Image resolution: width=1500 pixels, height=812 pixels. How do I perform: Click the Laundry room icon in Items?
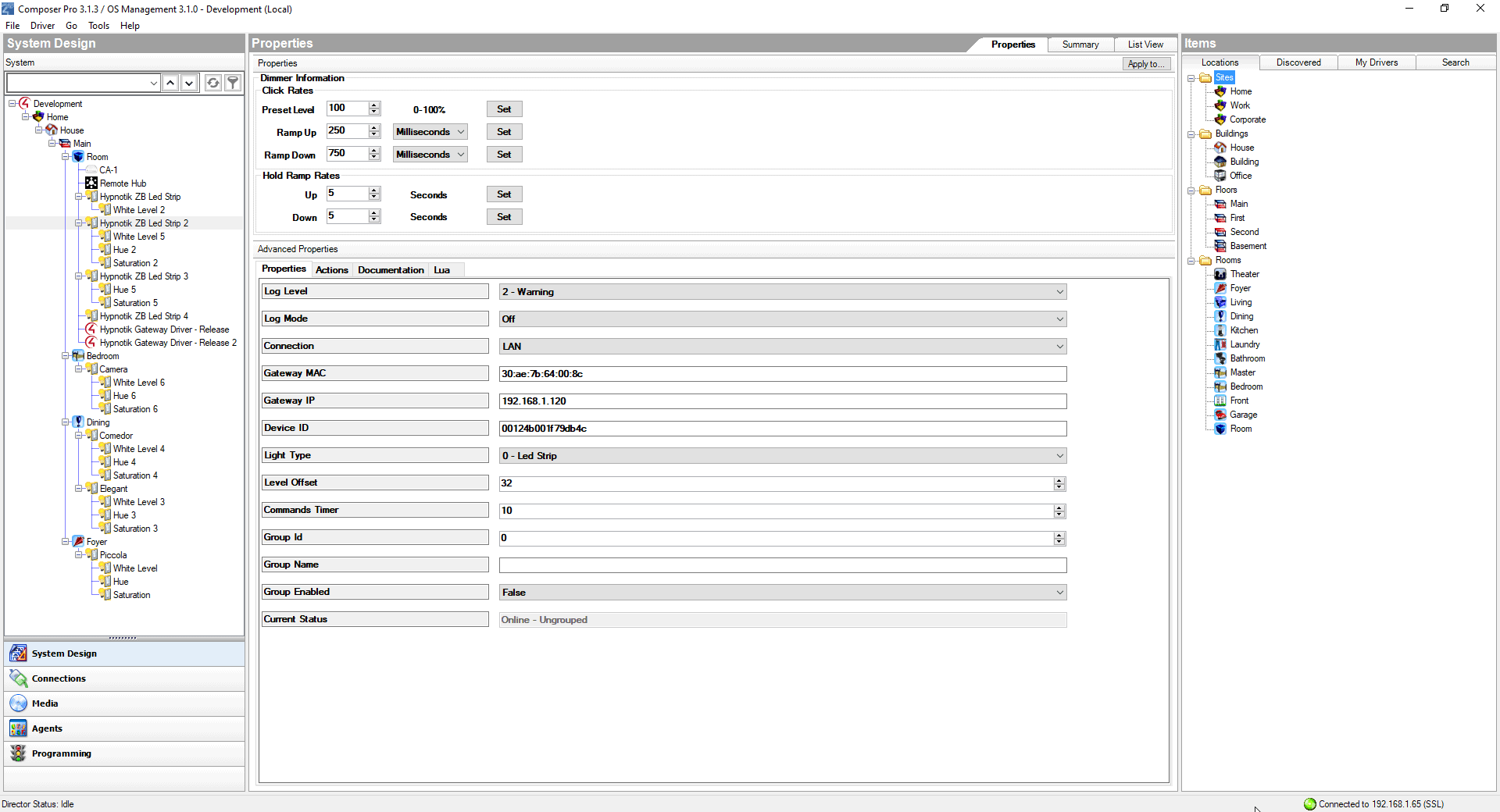pos(1220,344)
